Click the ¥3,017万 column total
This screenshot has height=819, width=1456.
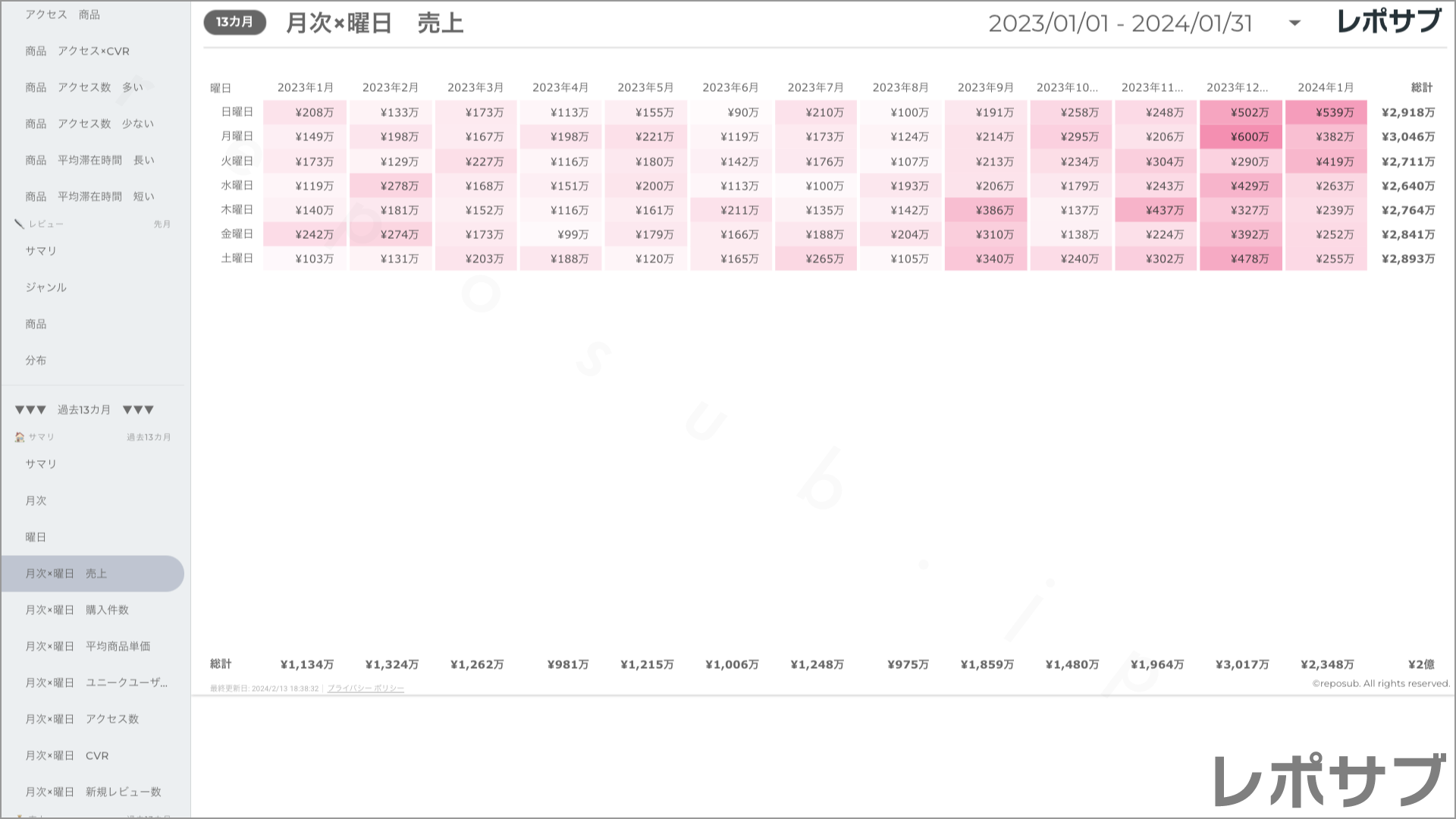point(1242,664)
